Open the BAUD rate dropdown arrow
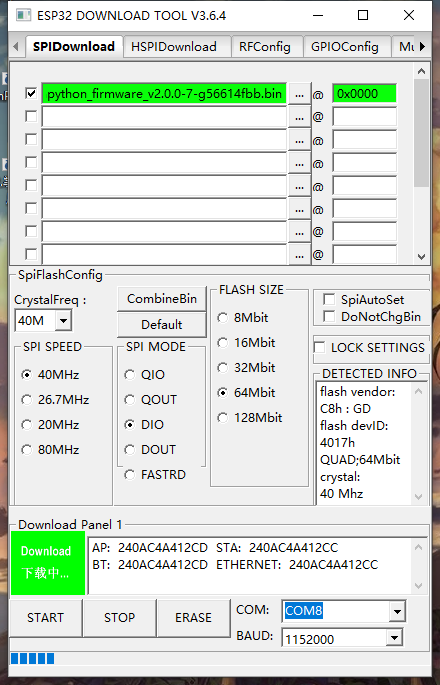Viewport: 440px width, 685px height. [394, 638]
